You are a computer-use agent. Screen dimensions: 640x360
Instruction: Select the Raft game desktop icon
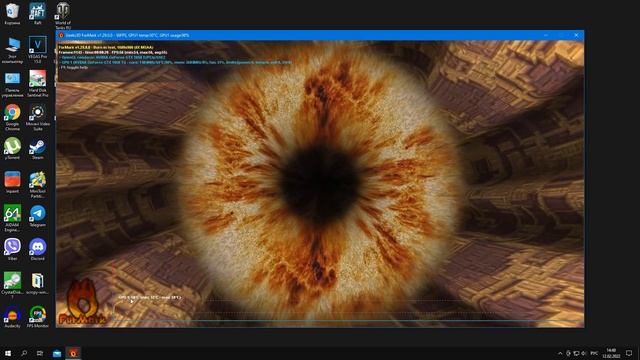pos(38,14)
